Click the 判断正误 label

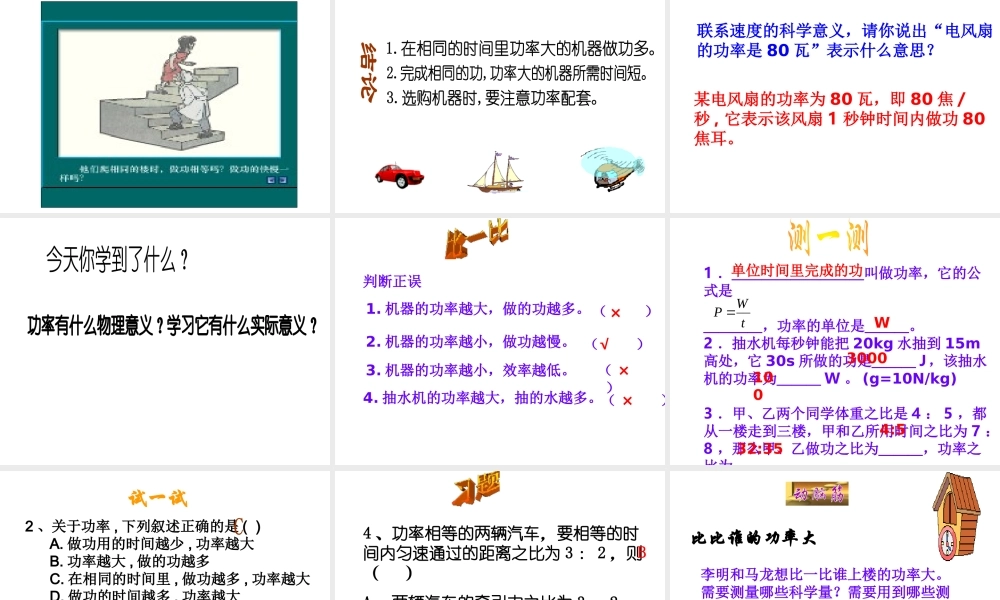click(x=392, y=281)
